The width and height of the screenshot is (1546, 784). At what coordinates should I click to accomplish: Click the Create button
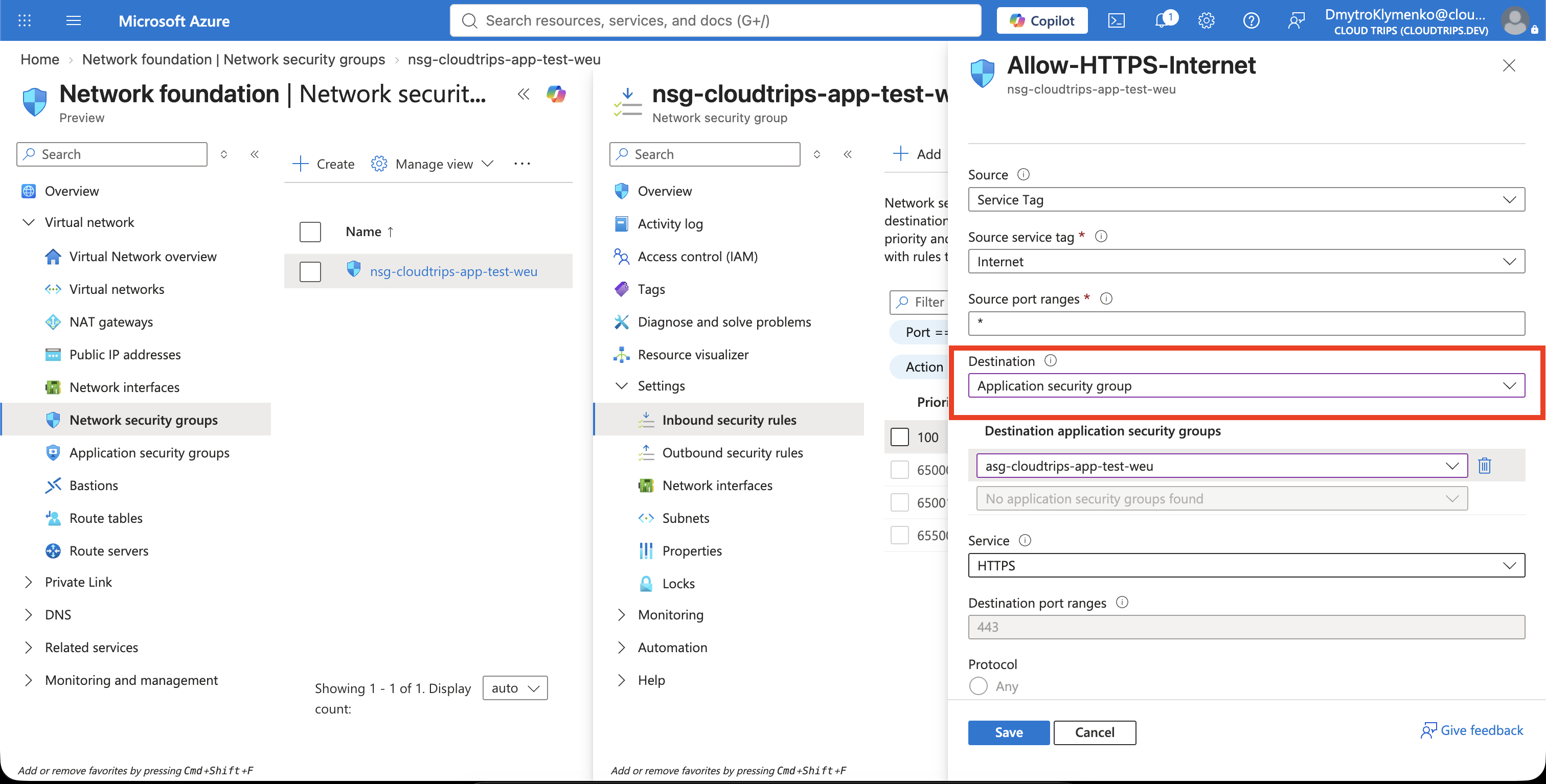[x=324, y=164]
